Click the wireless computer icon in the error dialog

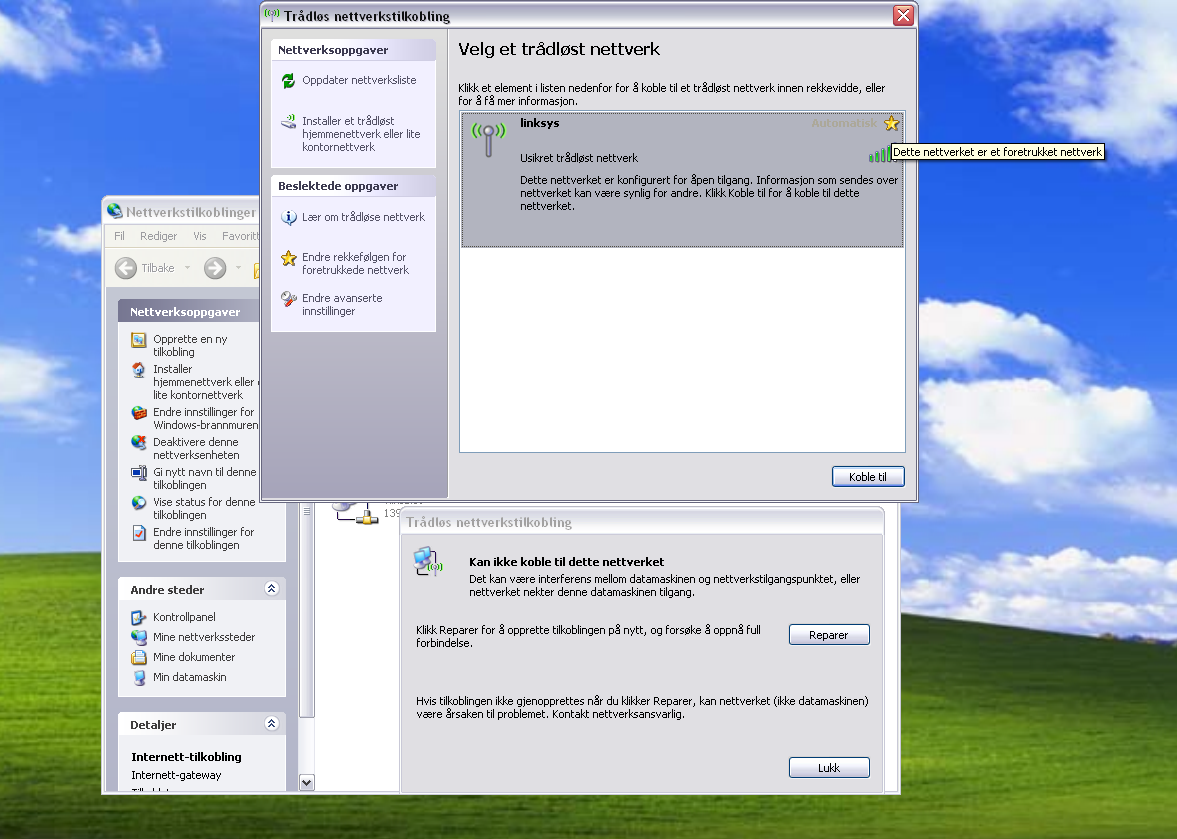[428, 561]
